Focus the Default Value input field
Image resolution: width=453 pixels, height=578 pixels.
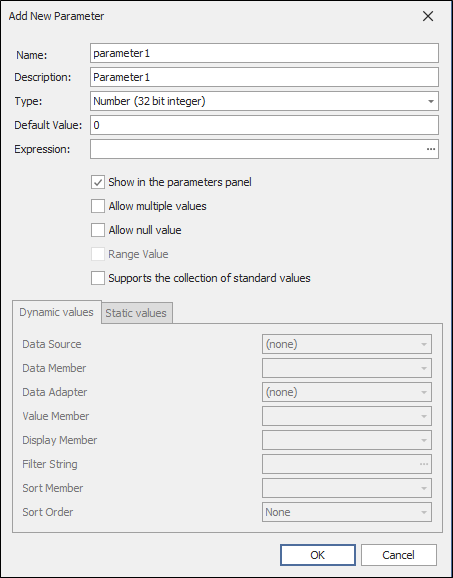(264, 125)
